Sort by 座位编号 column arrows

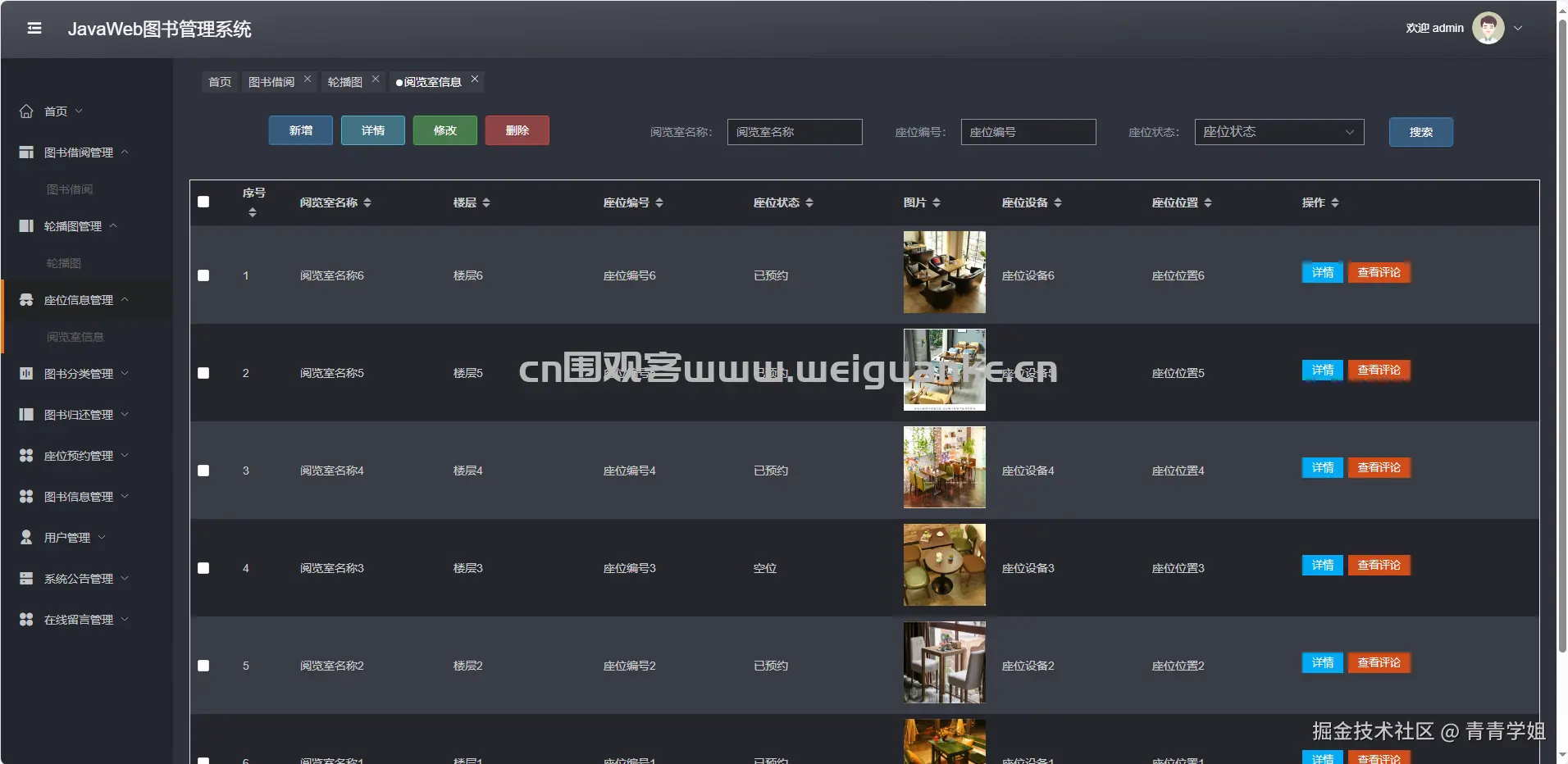(x=659, y=202)
